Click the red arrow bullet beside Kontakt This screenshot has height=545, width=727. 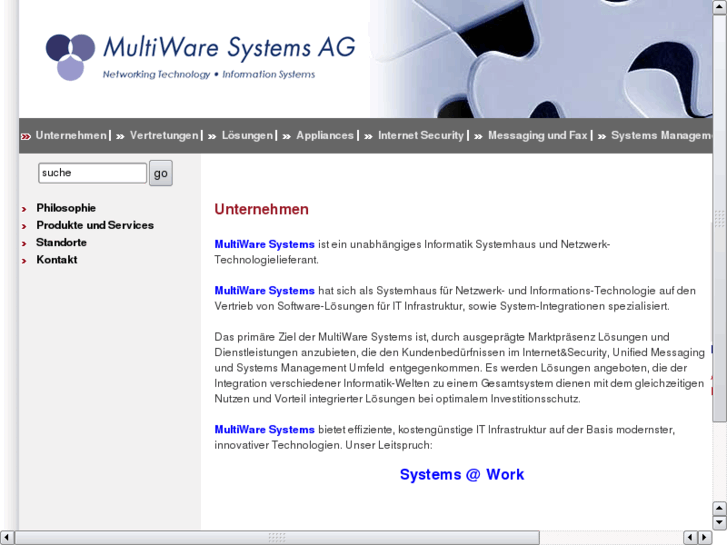[24, 261]
